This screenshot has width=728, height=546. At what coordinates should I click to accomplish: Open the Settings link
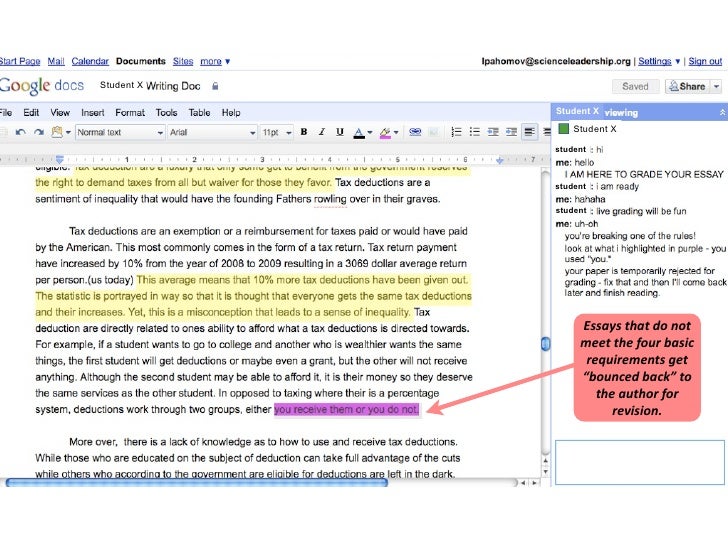pos(655,61)
